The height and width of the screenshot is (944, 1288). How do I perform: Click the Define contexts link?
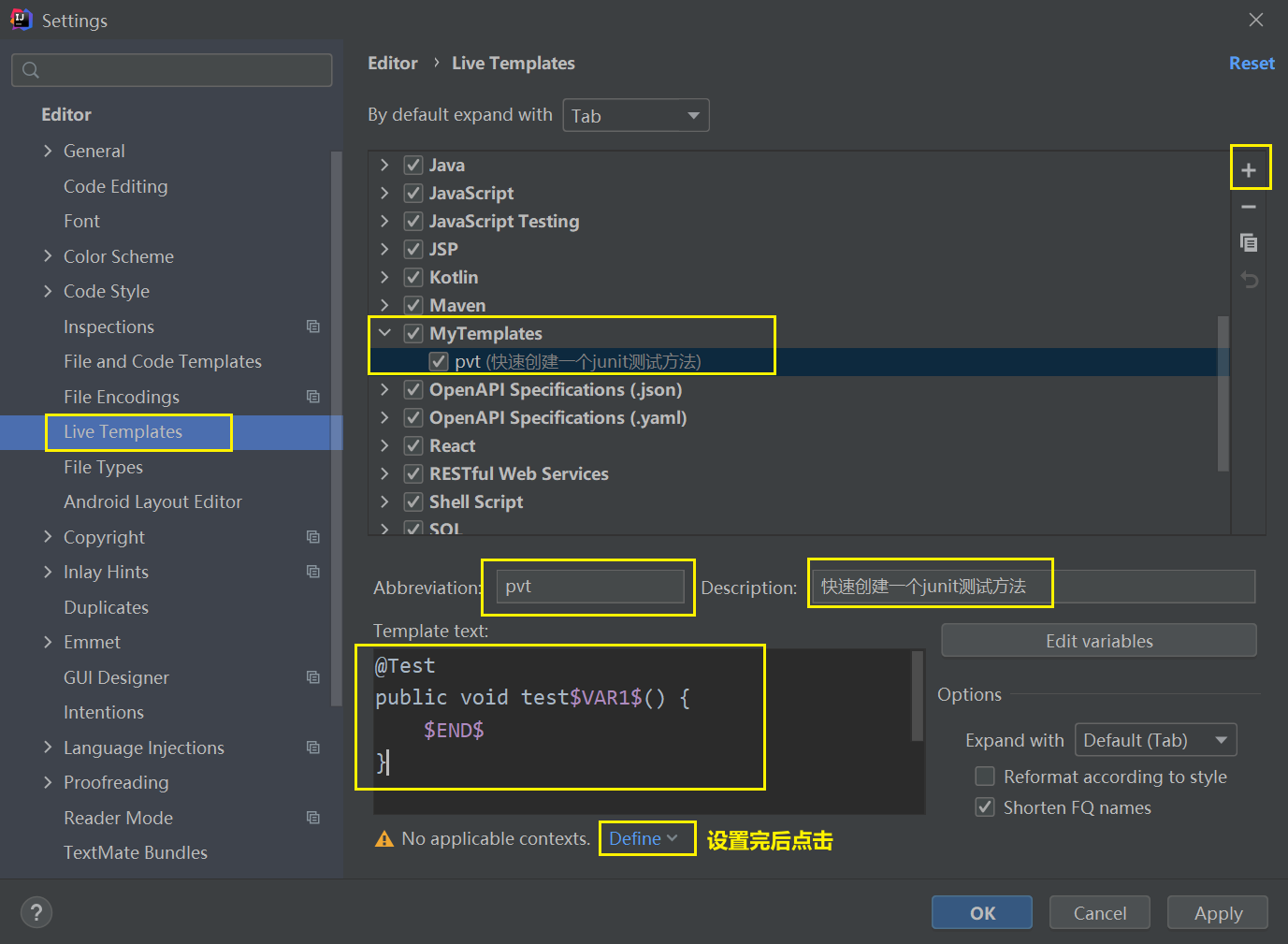(x=644, y=838)
